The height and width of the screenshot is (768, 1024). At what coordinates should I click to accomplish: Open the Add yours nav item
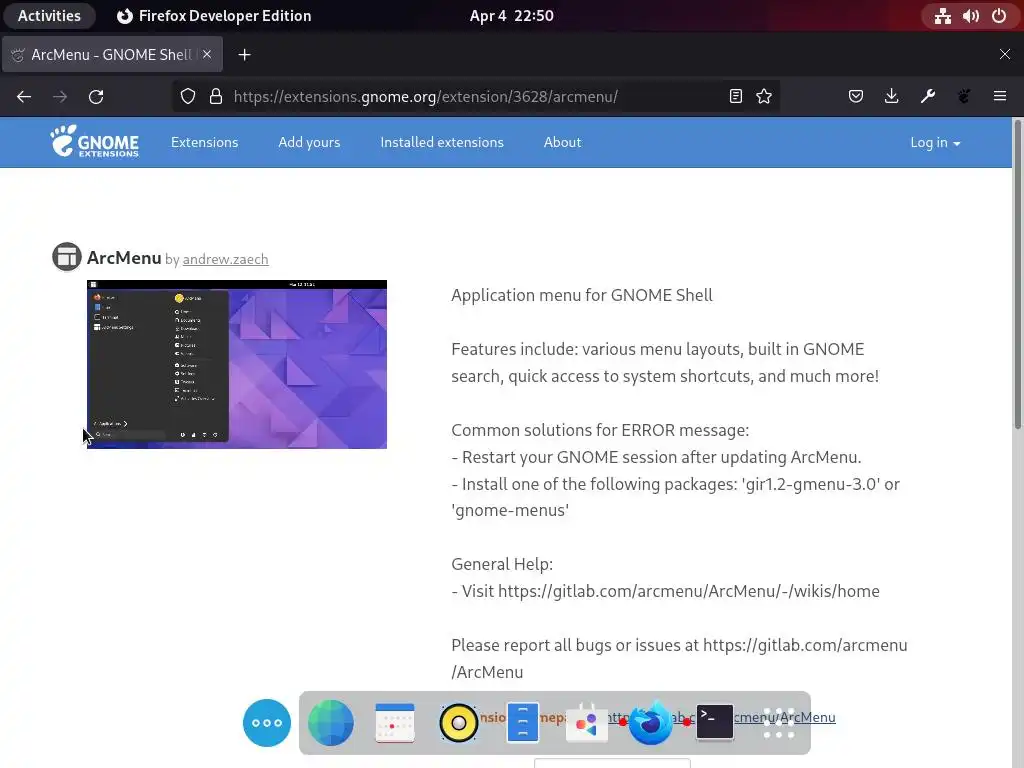point(310,142)
